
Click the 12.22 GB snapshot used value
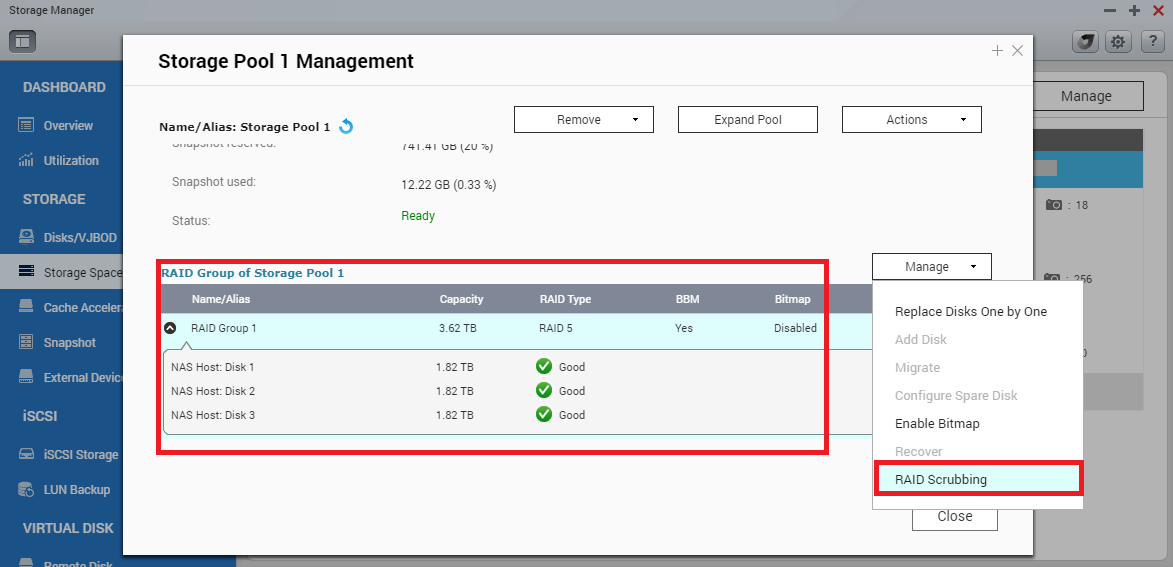tap(448, 184)
